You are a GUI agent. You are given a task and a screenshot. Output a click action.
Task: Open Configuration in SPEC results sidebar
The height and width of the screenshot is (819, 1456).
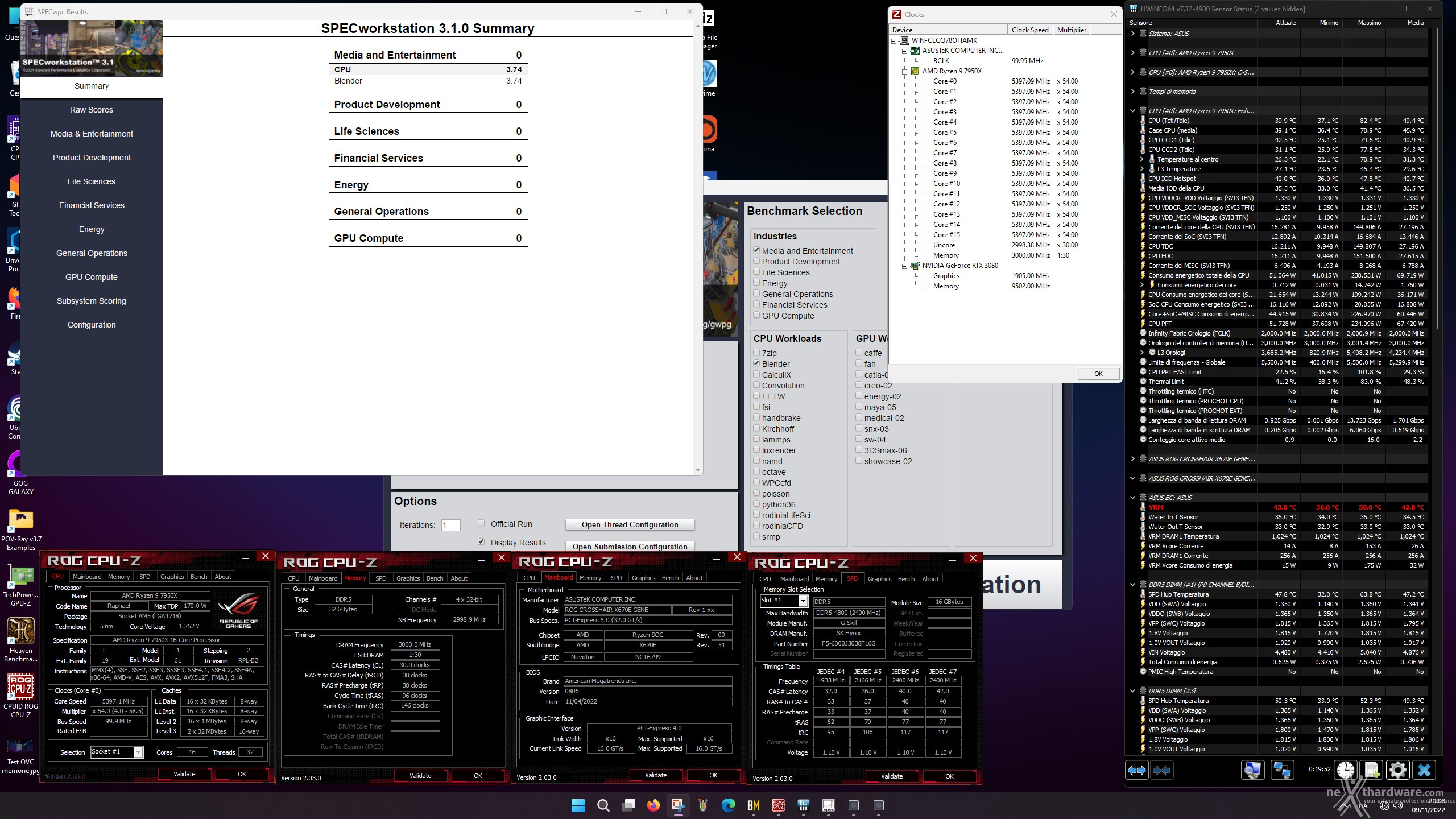coord(92,325)
